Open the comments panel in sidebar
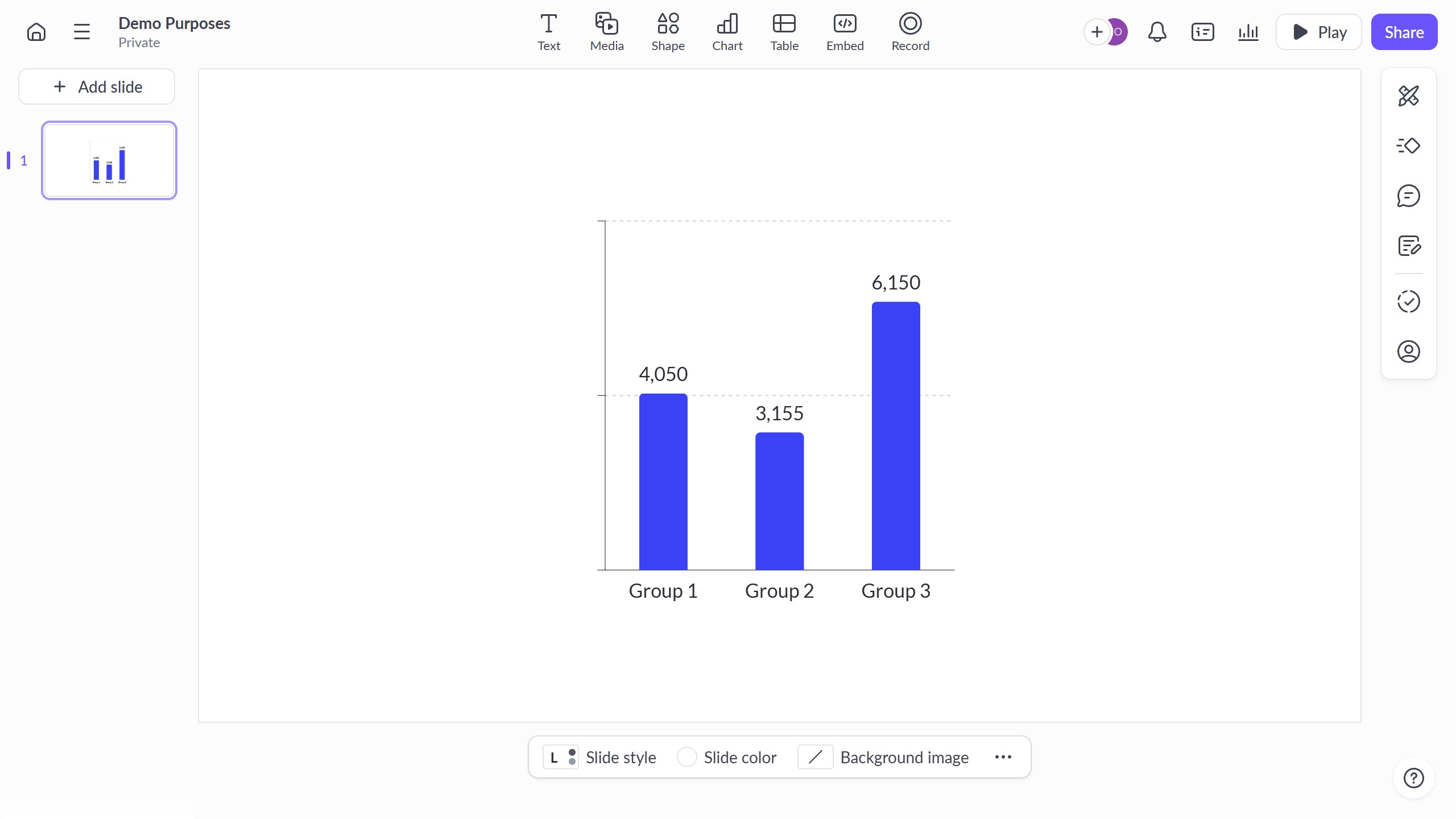The height and width of the screenshot is (819, 1456). coord(1408,196)
